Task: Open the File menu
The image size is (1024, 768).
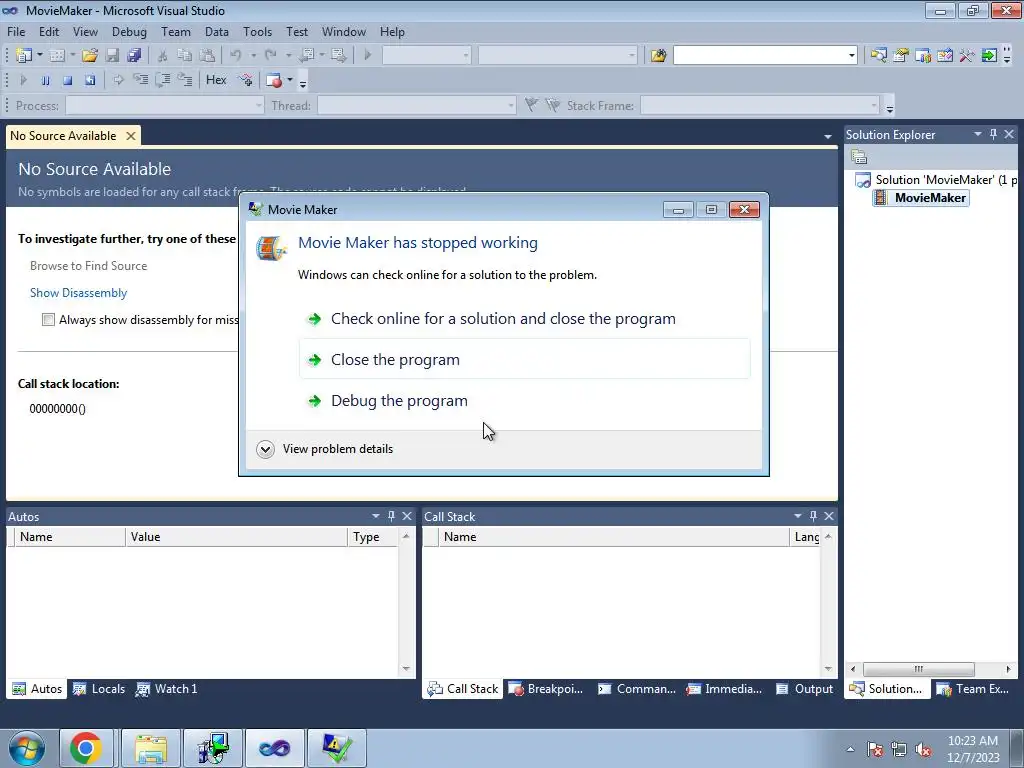Action: click(x=16, y=32)
